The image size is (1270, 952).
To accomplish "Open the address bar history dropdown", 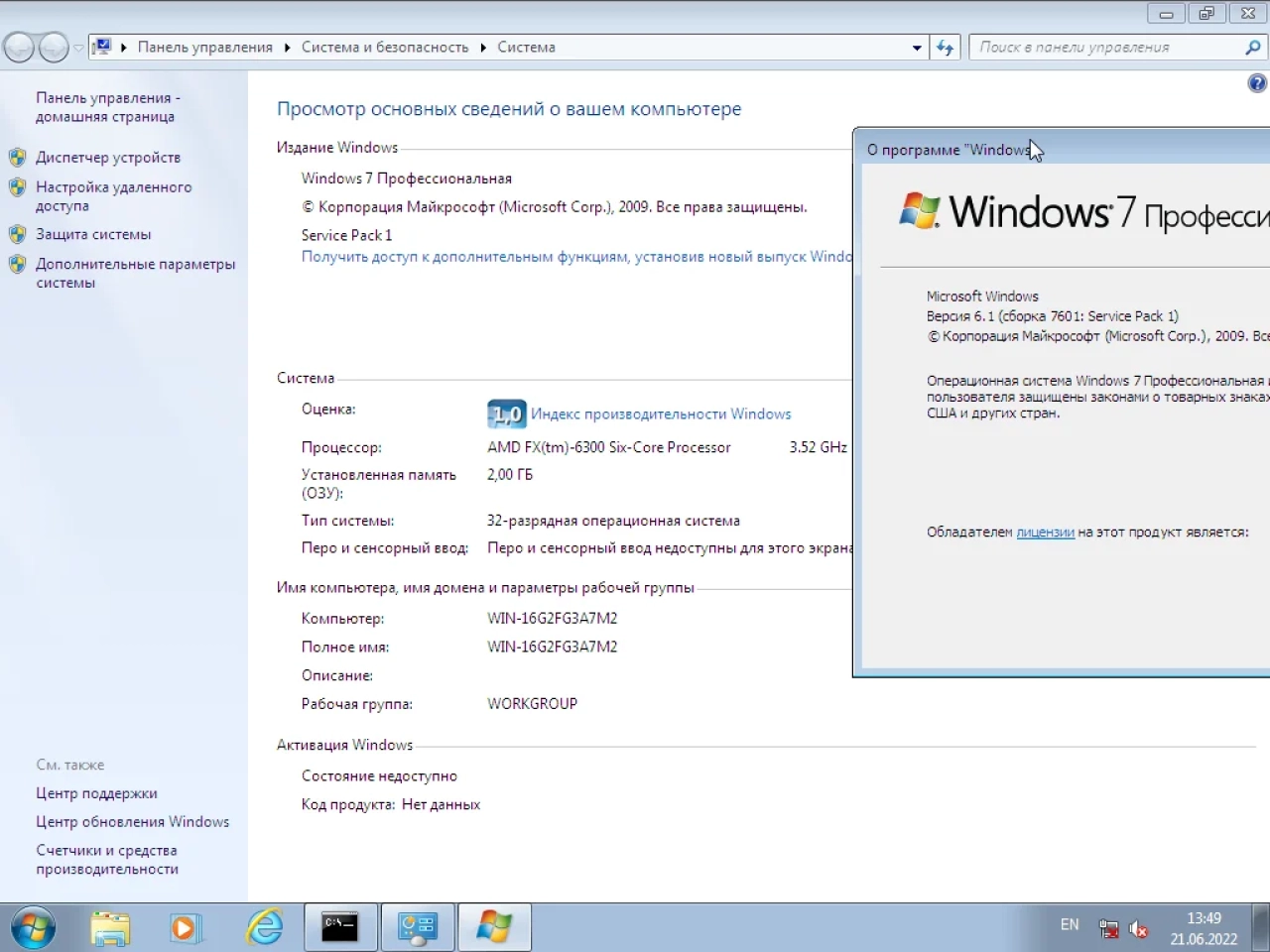I will [x=917, y=48].
